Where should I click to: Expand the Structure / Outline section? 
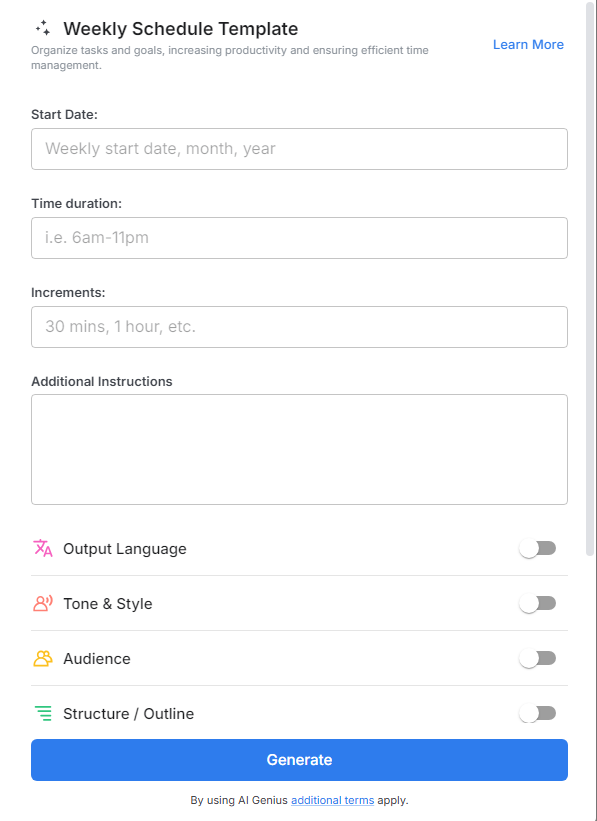130,713
